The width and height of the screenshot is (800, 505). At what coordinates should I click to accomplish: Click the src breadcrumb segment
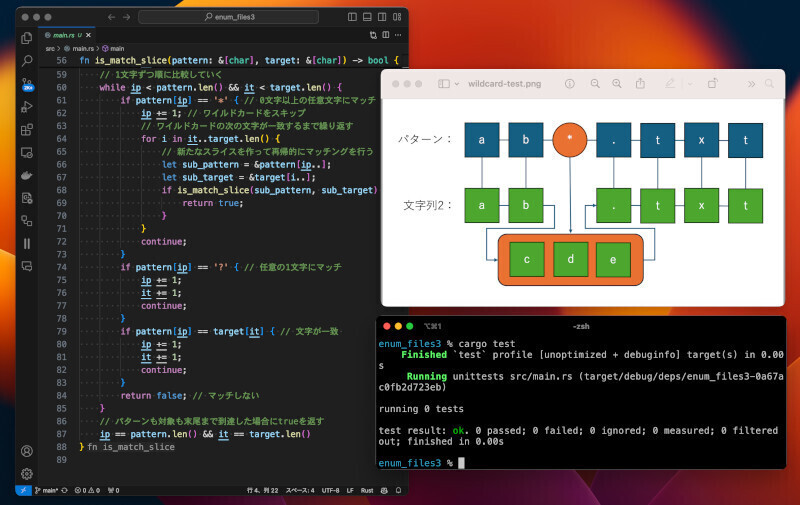[51, 48]
